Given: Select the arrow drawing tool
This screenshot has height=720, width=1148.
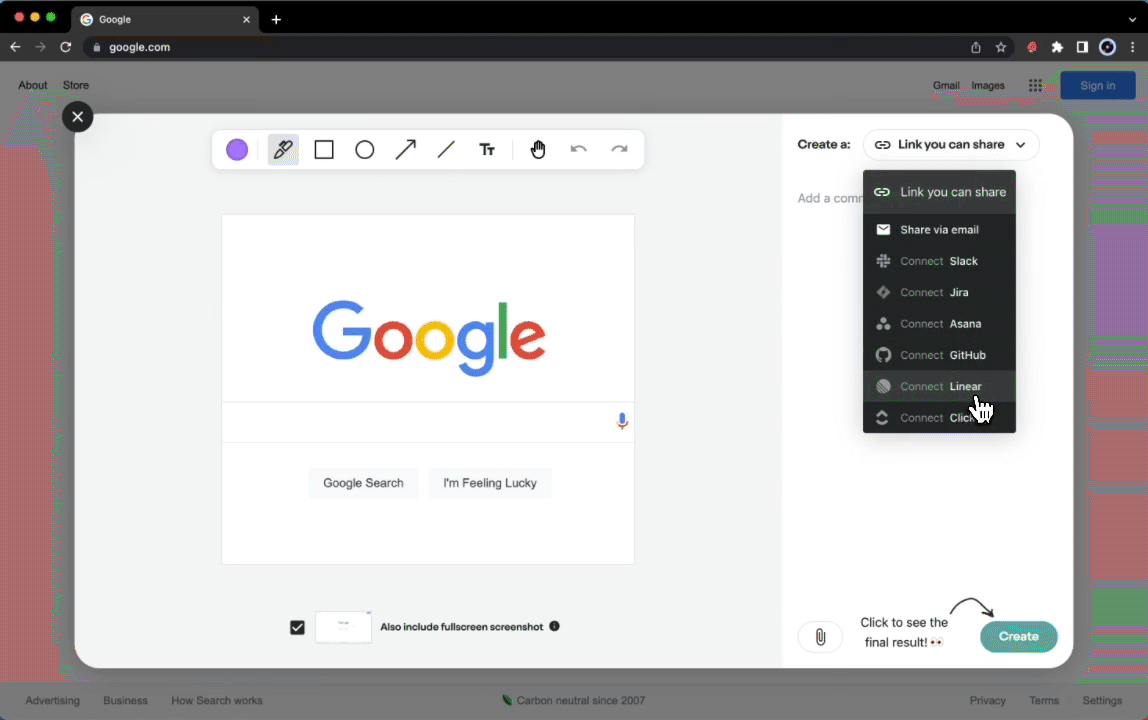Looking at the screenshot, I should (405, 150).
